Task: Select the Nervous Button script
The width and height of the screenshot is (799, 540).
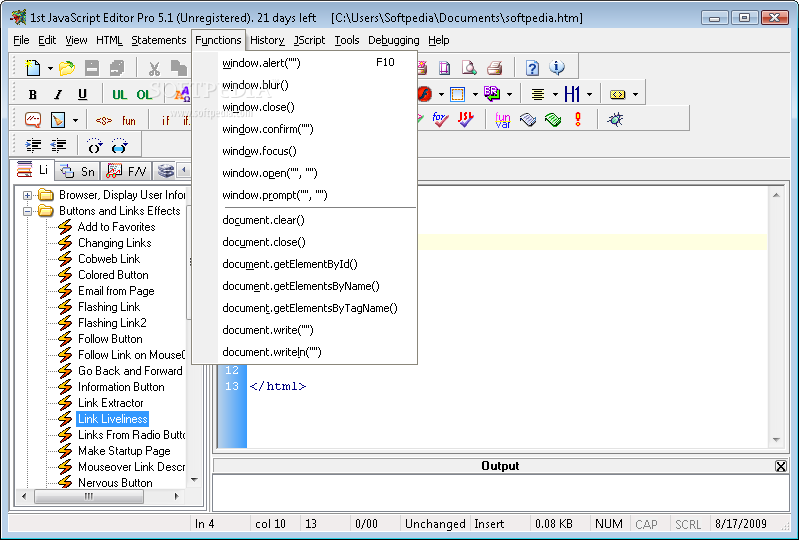Action: pyautogui.click(x=115, y=482)
